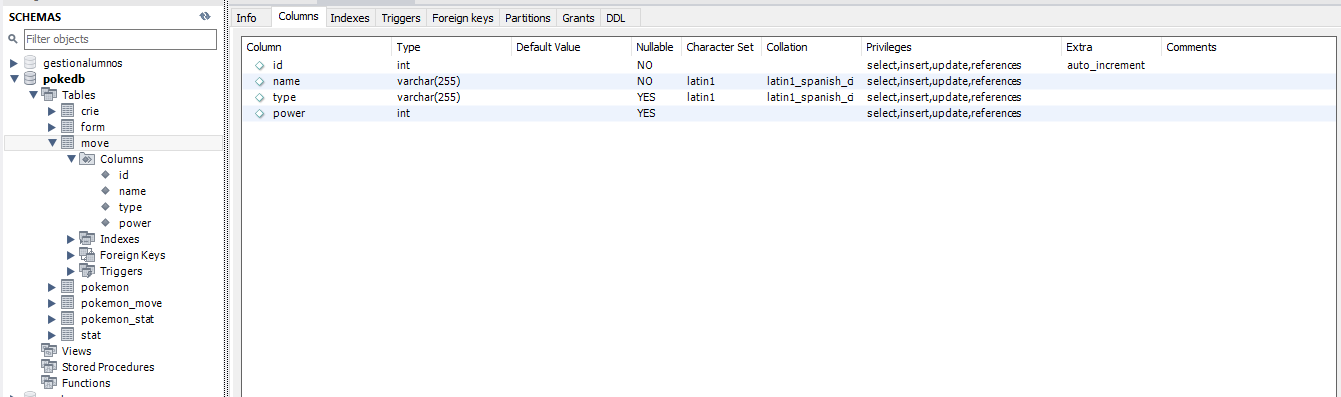Image resolution: width=1341 pixels, height=397 pixels.
Task: Click the name column diamond icon in tree
Action: point(105,191)
